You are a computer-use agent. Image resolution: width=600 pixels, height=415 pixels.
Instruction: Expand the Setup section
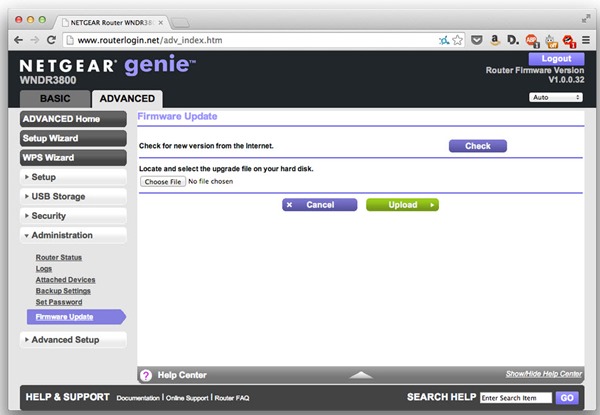(73, 177)
